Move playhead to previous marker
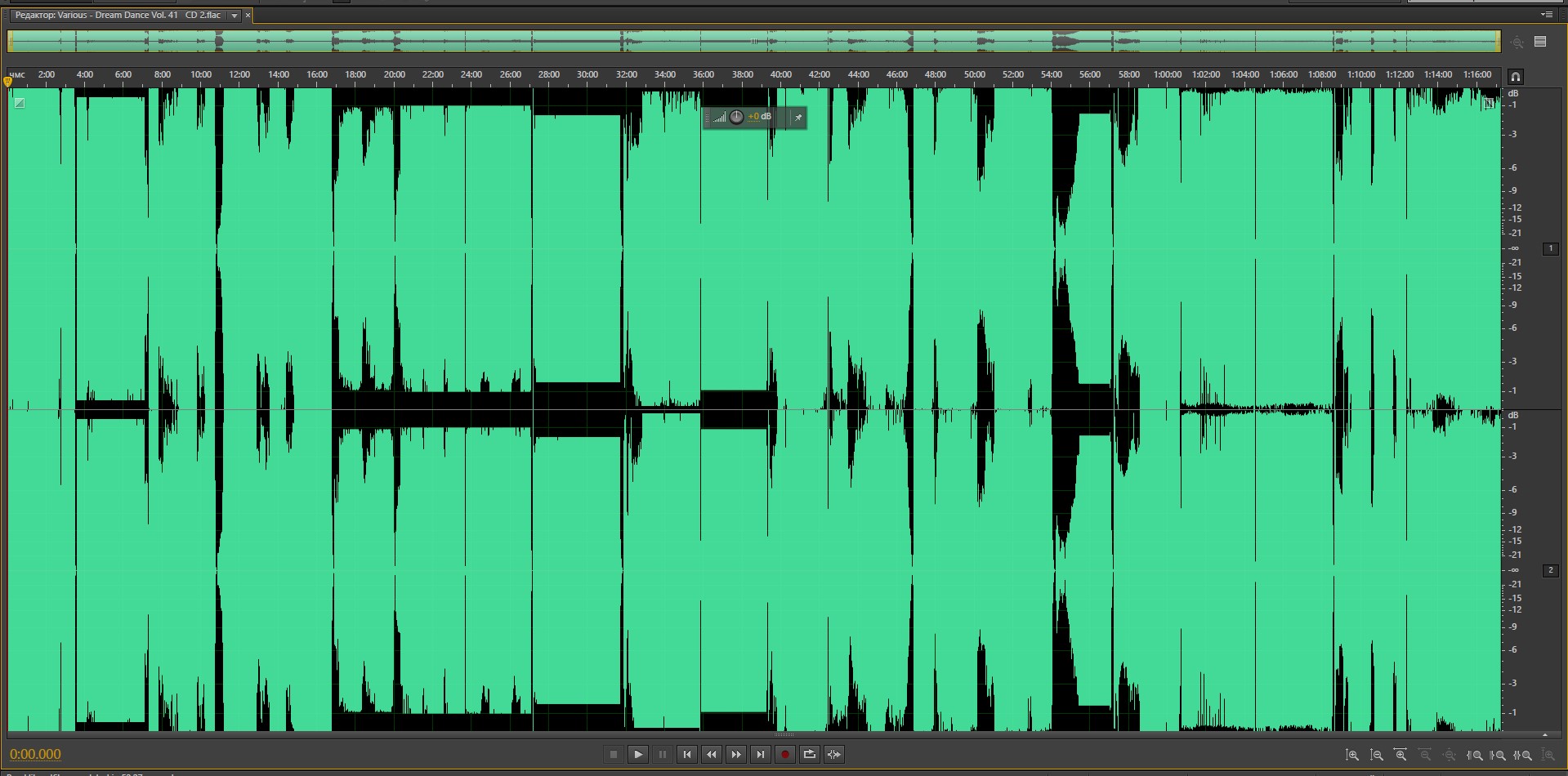Screen dimensions: 1568x776 click(x=687, y=755)
